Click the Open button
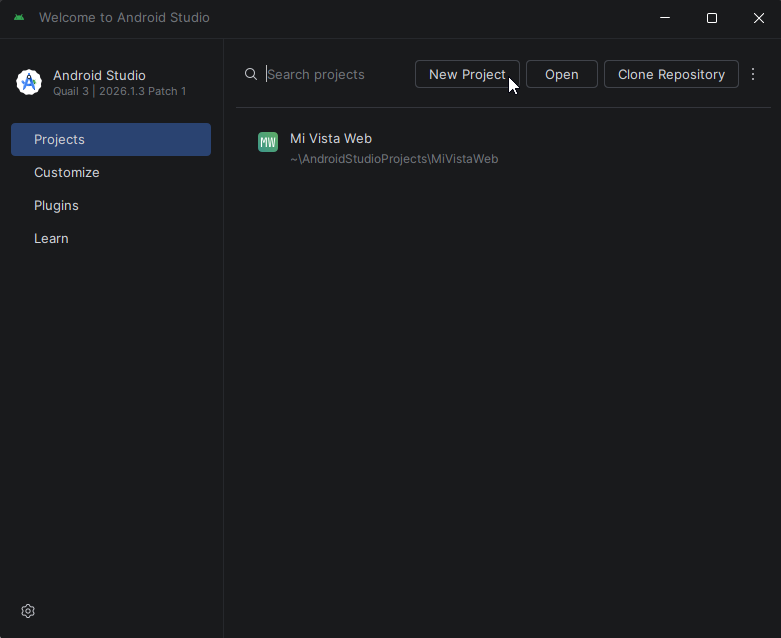781x638 pixels. click(x=562, y=74)
